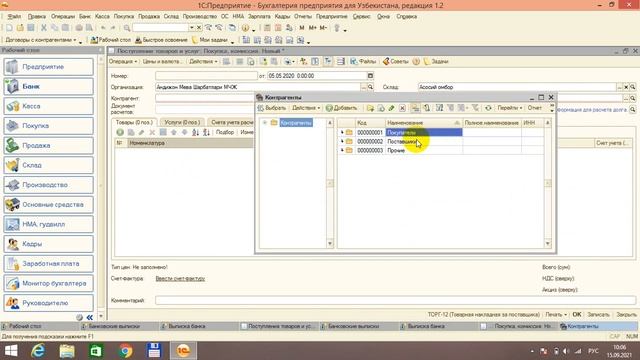Viewport: 640px width, 360px height.
Task: Open Заработная плата section in sidebar
Action: pos(49,264)
